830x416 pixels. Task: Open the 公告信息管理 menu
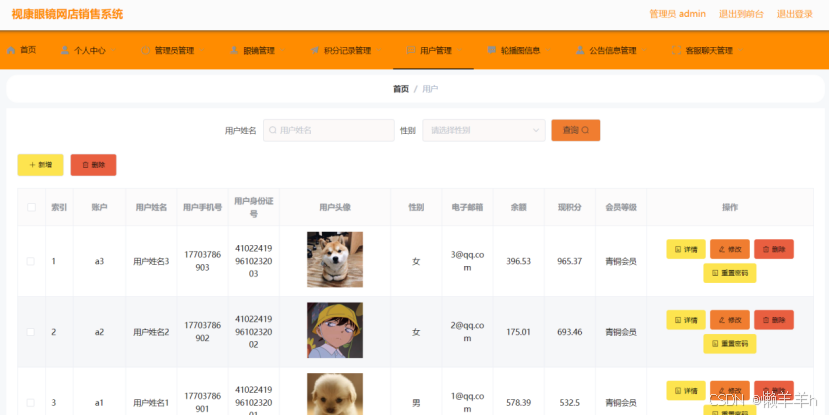[611, 50]
